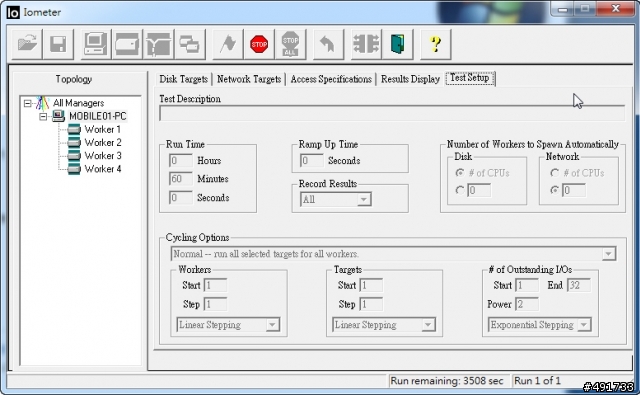Click the Iometer title bar logo
The width and height of the screenshot is (640, 395).
[13, 12]
